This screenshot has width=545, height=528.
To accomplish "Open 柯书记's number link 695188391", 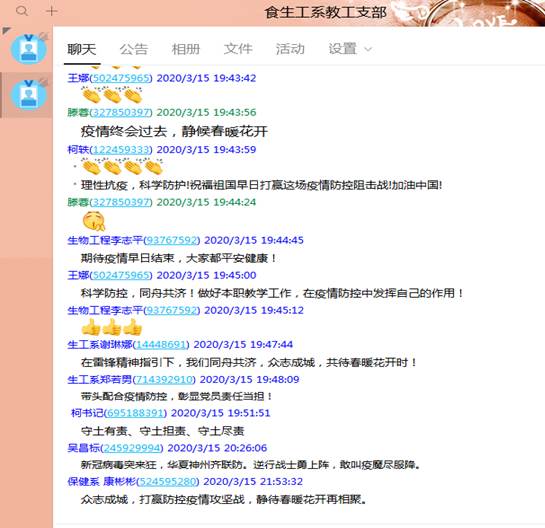I will pos(135,413).
